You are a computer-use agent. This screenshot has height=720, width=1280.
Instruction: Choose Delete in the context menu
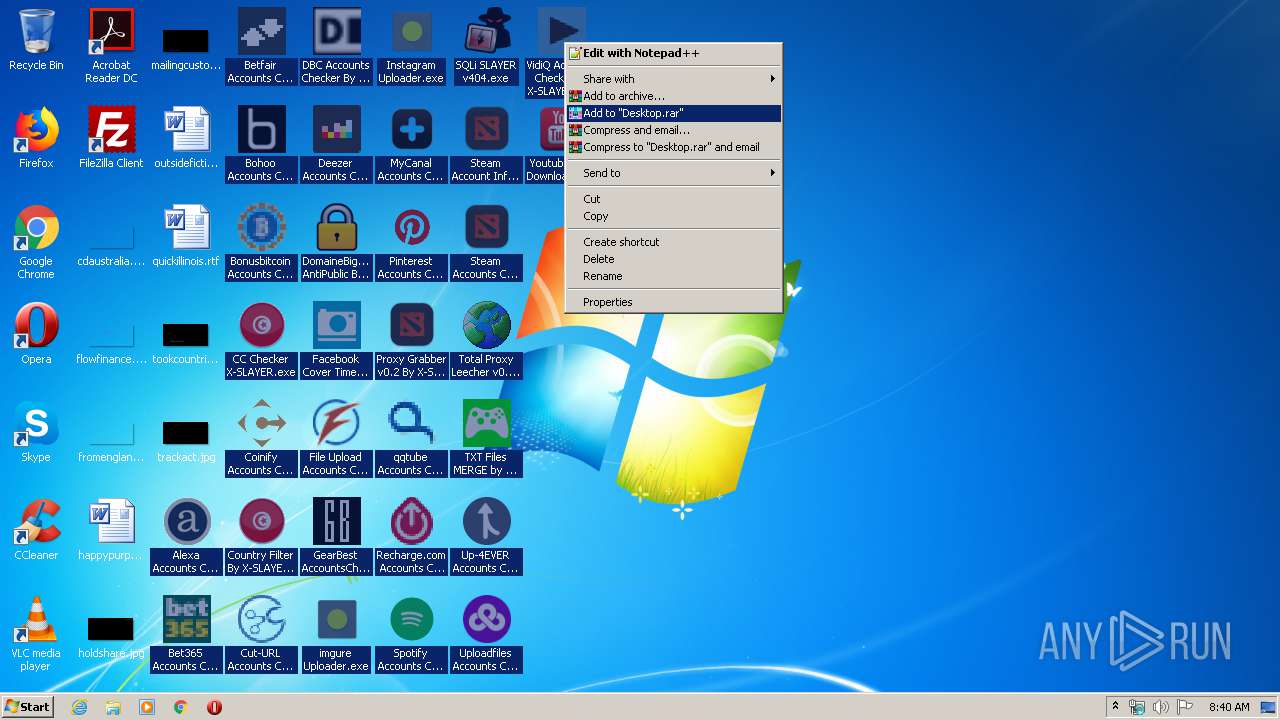tap(674, 259)
